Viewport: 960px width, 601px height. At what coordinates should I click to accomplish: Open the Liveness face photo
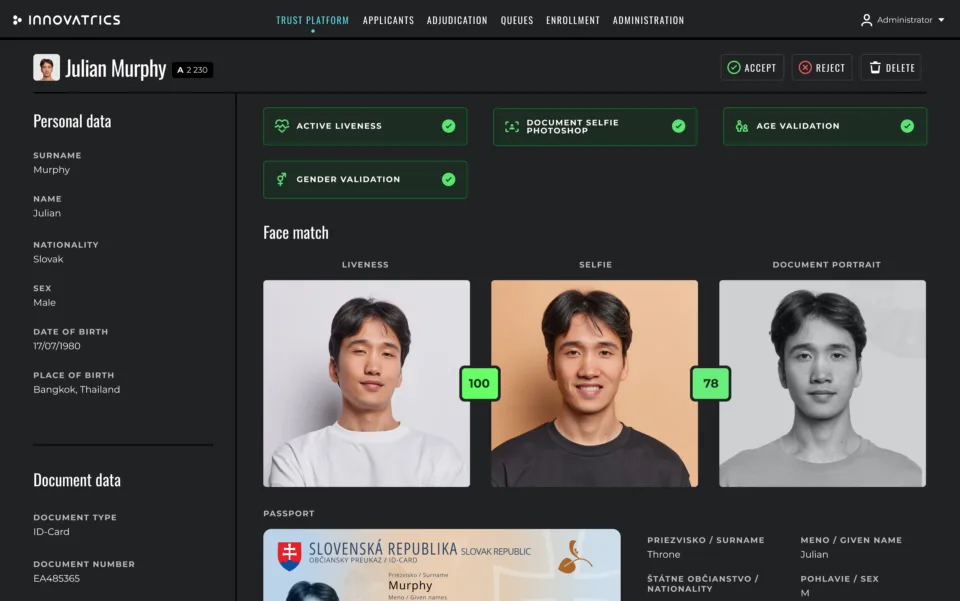[367, 384]
